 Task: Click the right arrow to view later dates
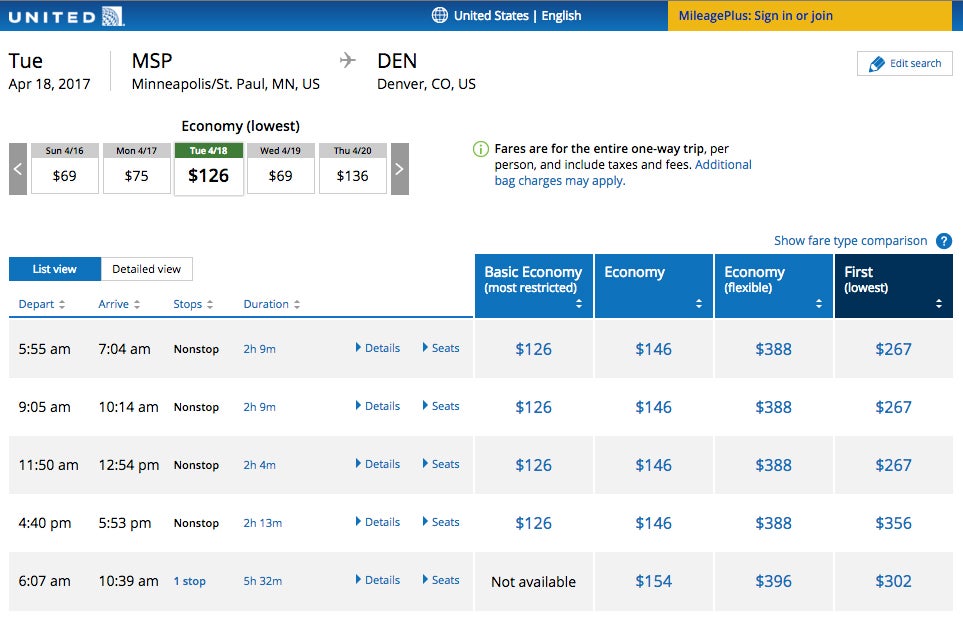[399, 168]
